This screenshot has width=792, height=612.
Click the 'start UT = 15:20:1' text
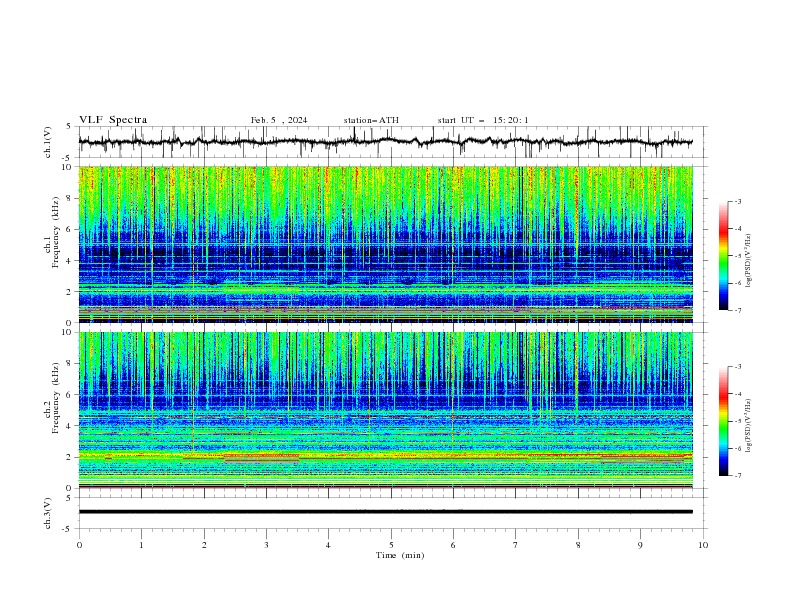click(x=483, y=120)
